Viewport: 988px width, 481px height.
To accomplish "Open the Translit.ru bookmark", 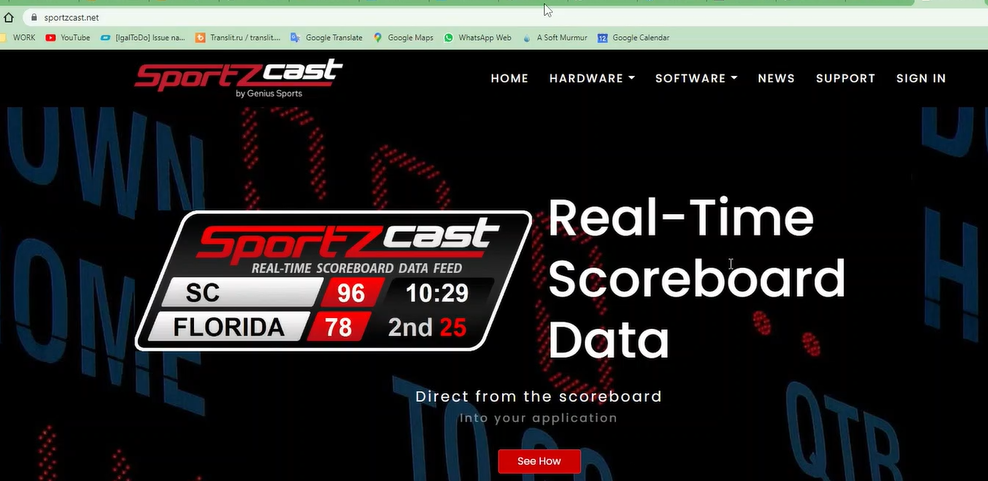I will 238,38.
